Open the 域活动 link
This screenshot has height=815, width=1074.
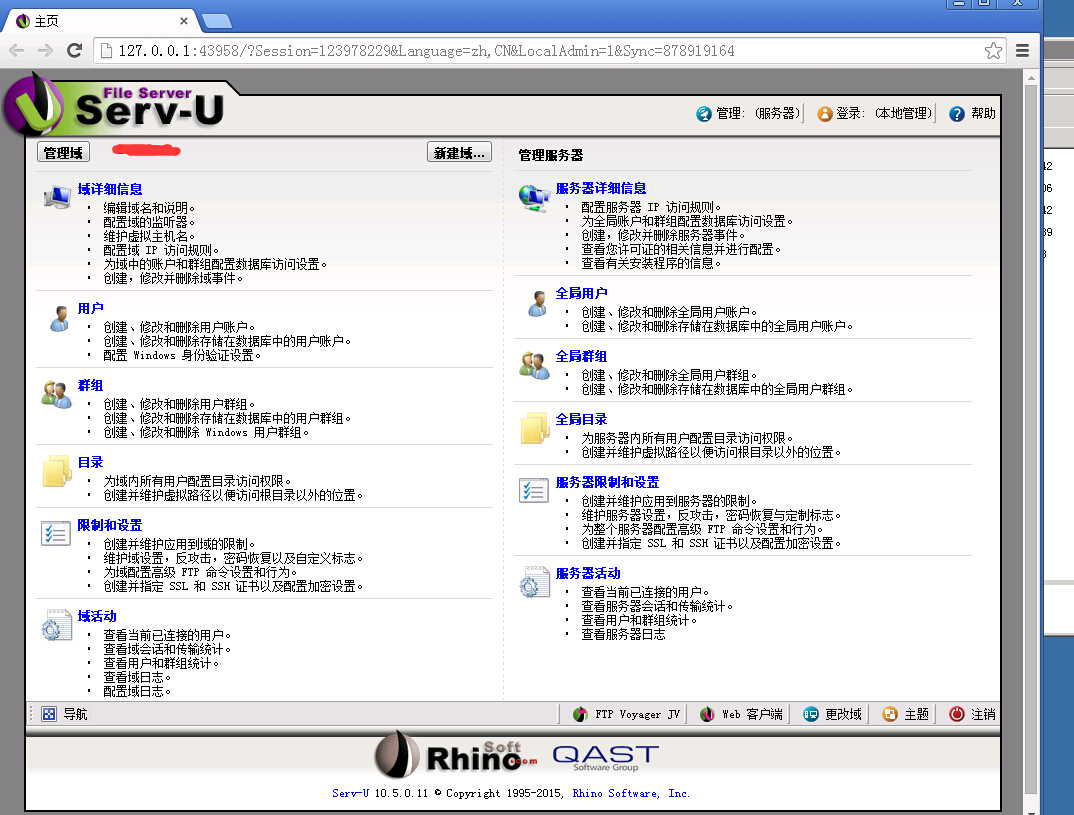coord(97,616)
